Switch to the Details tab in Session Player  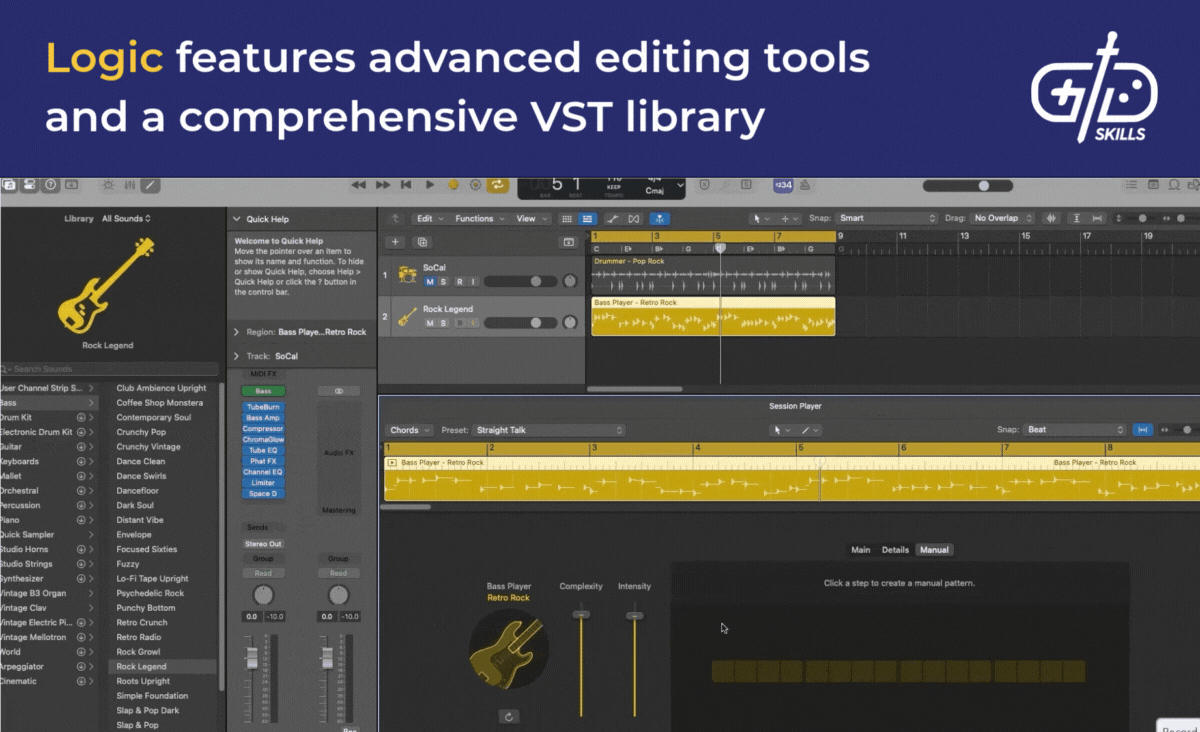click(x=896, y=549)
